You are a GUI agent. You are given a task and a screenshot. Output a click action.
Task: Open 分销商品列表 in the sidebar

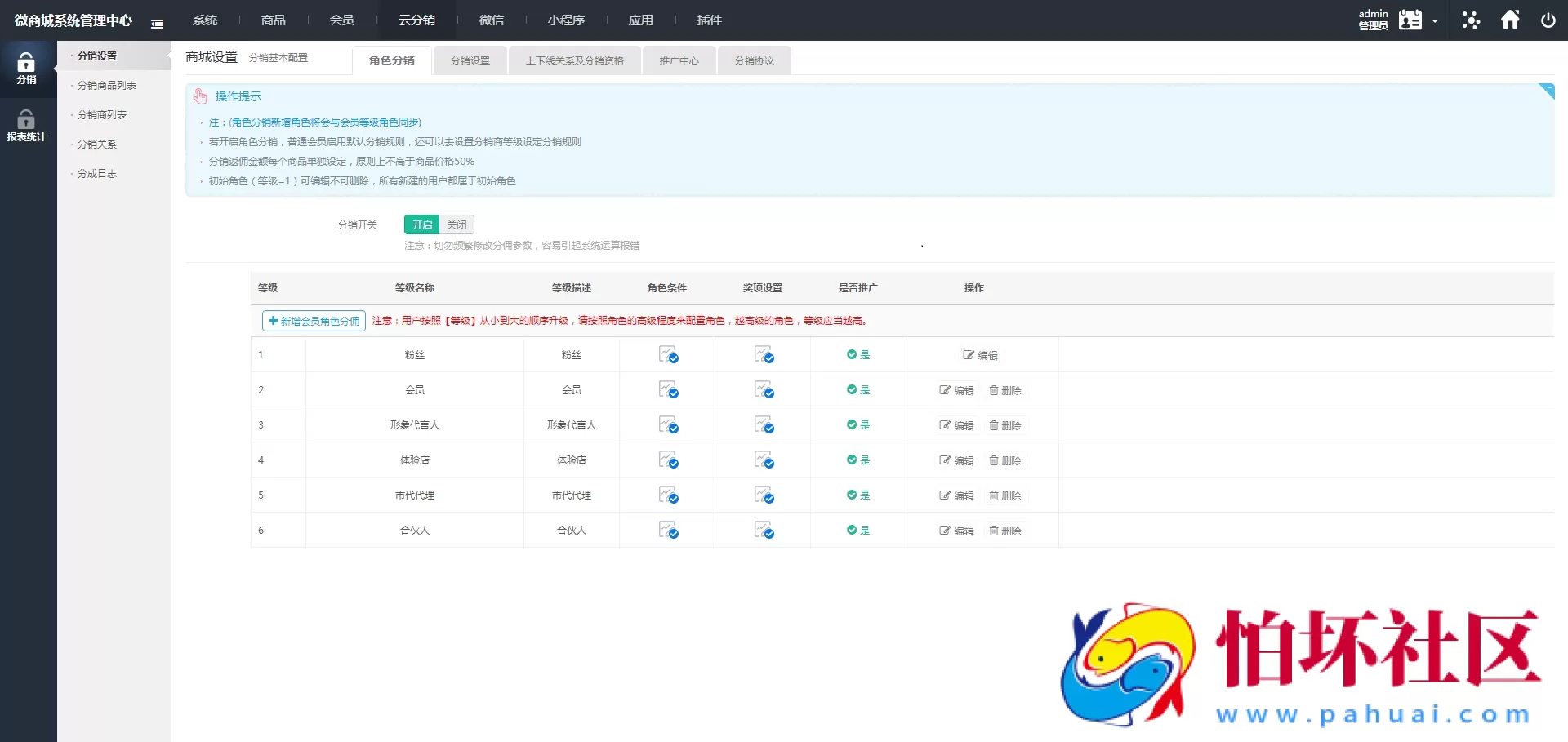(107, 86)
